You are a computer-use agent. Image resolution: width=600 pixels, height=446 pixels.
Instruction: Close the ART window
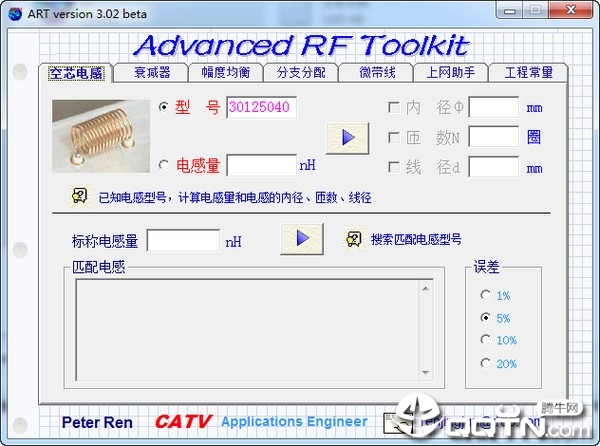(571, 10)
